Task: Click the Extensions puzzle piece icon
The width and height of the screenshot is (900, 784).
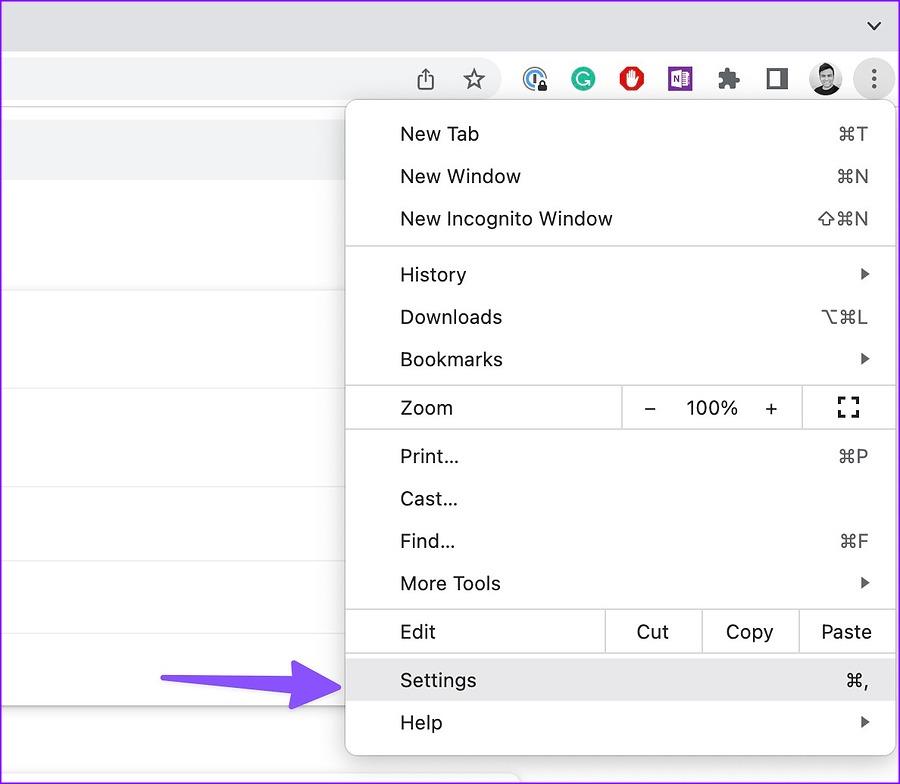Action: click(x=728, y=78)
